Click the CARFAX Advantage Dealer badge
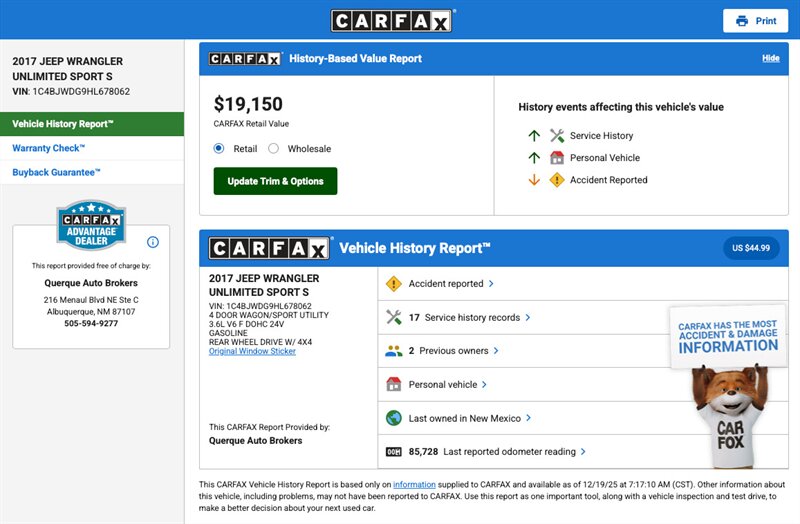 coord(91,223)
